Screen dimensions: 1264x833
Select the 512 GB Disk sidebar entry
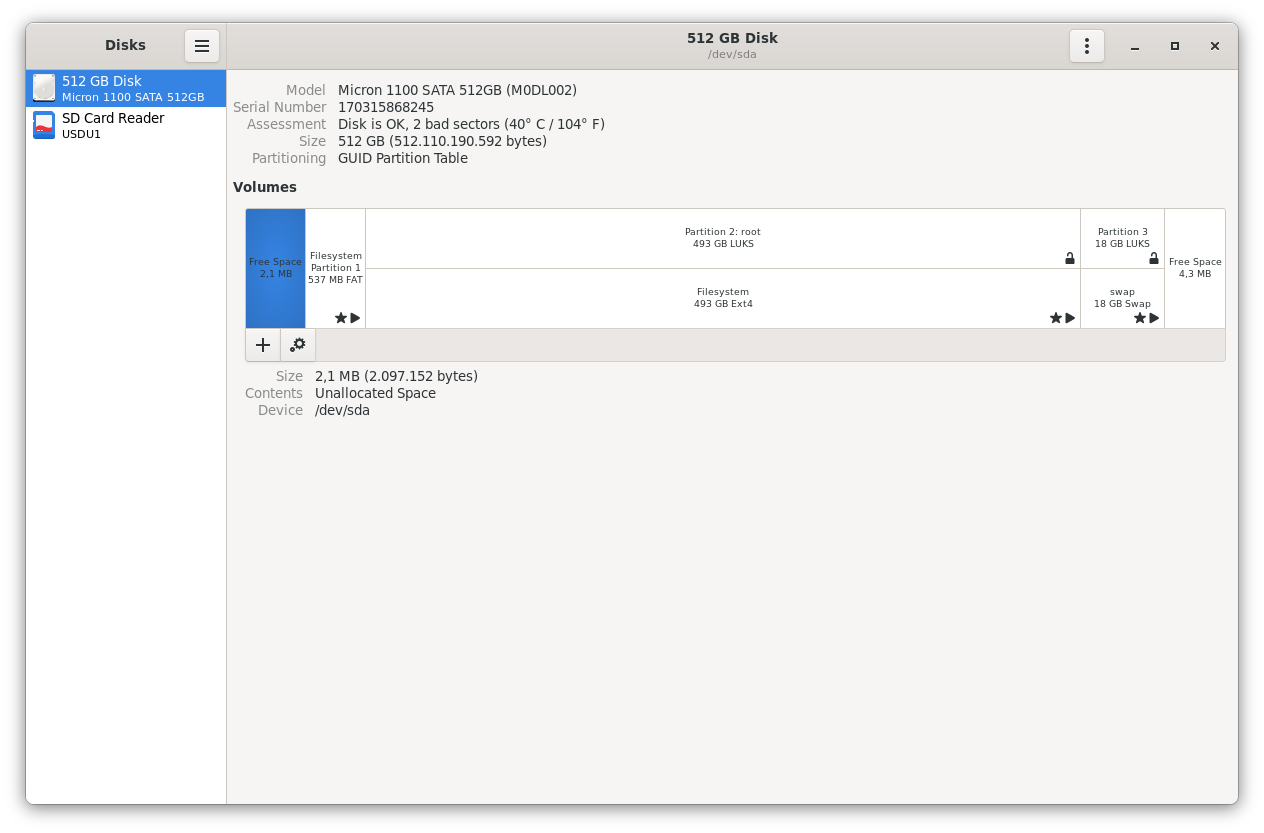pos(125,88)
